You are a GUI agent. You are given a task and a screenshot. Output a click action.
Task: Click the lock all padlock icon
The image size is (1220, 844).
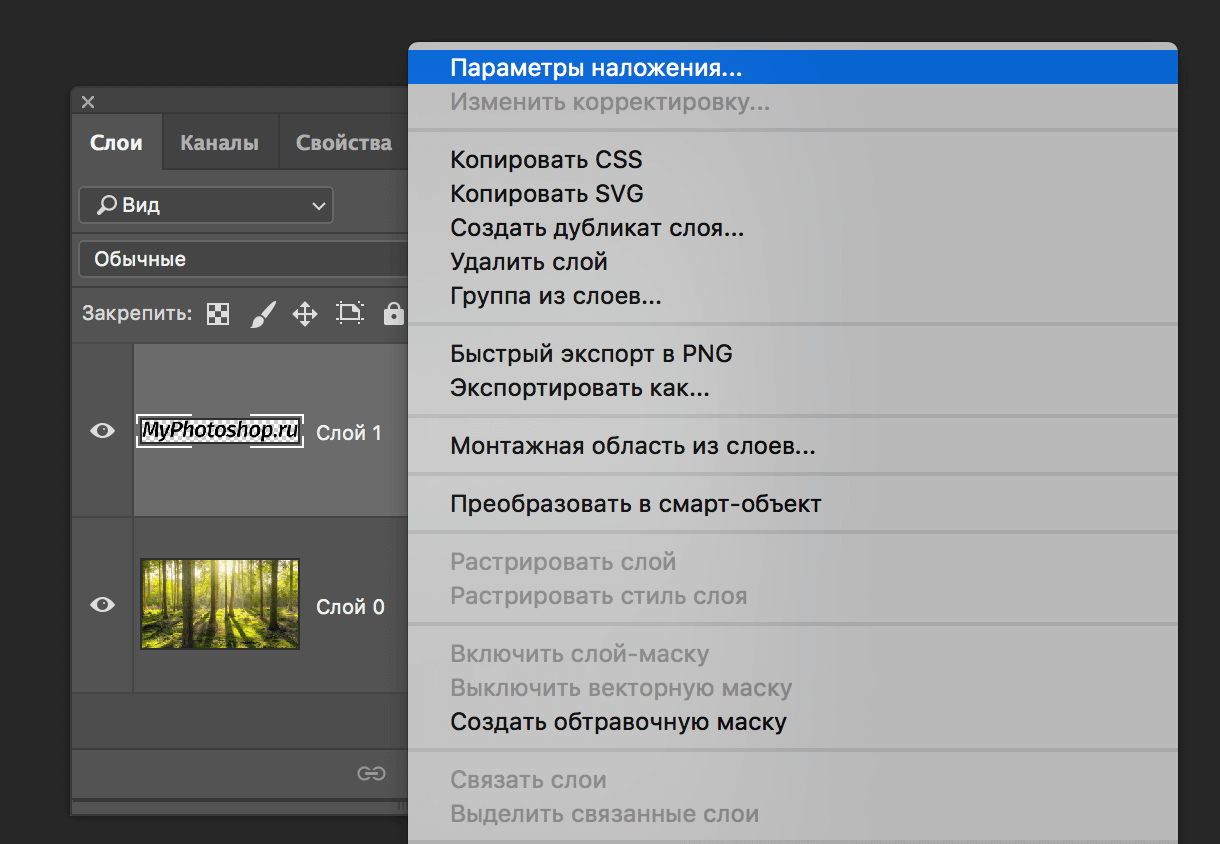(393, 314)
